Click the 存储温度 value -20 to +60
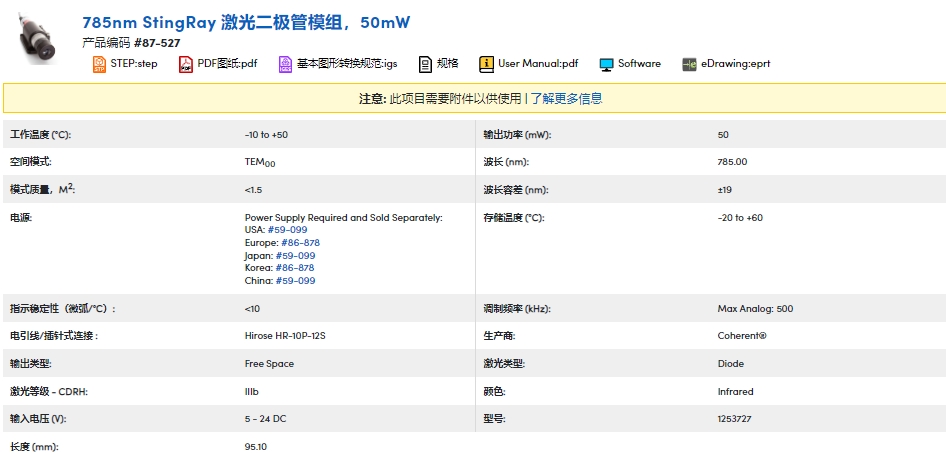 [x=740, y=218]
